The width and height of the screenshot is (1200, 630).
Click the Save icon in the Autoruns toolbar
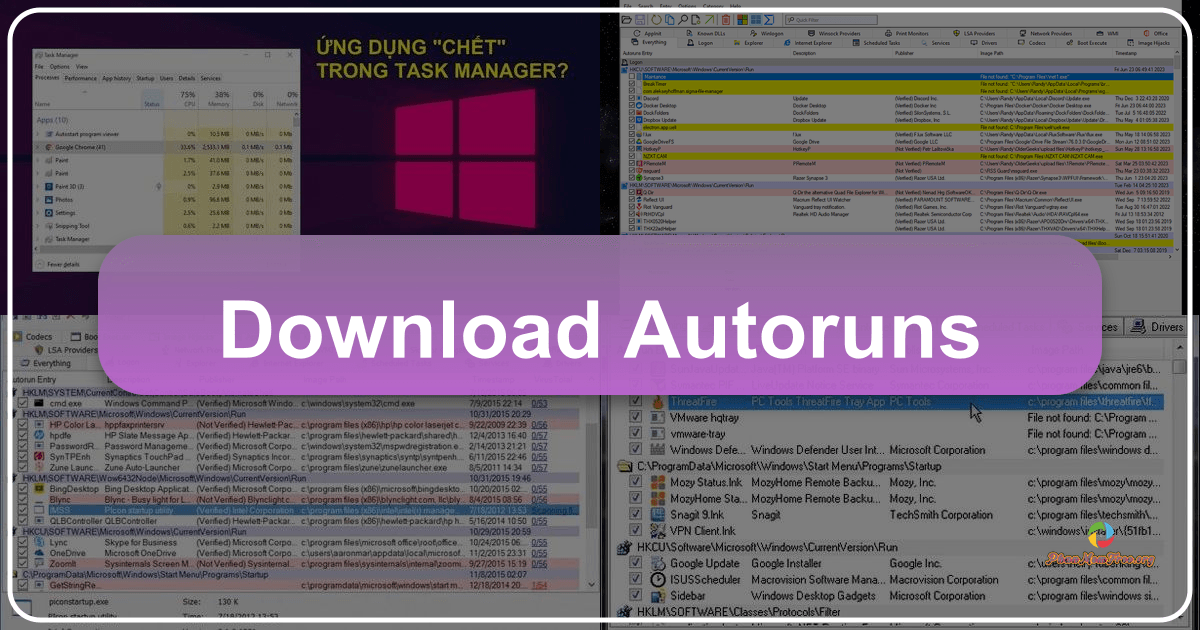(x=639, y=20)
